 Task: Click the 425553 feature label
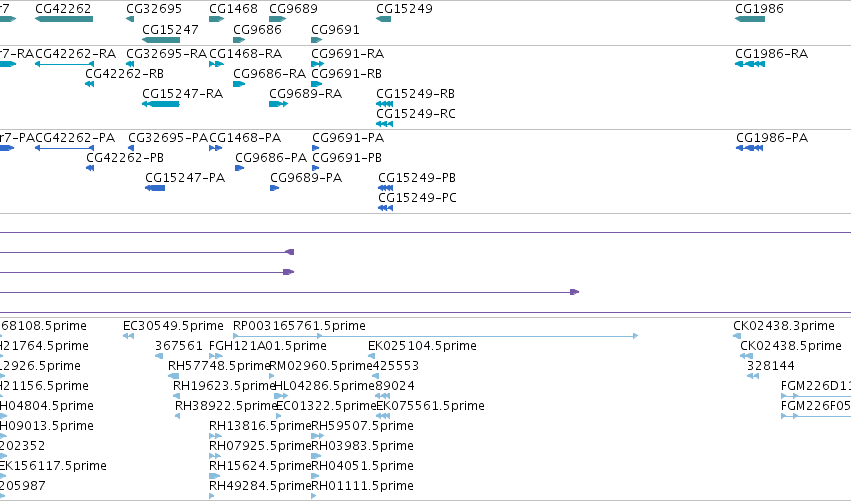coord(396,366)
